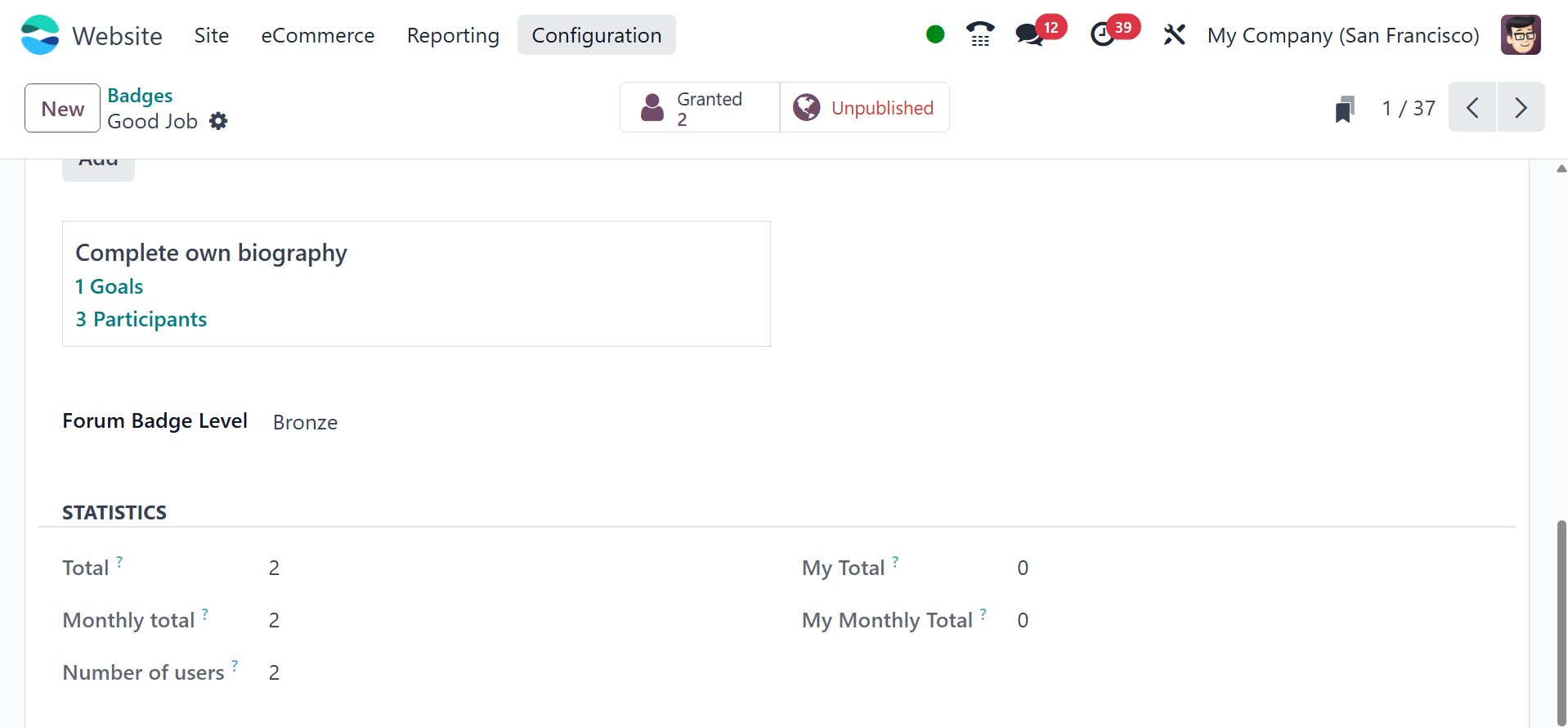Open the eCommerce menu
1568x728 pixels.
[x=318, y=35]
